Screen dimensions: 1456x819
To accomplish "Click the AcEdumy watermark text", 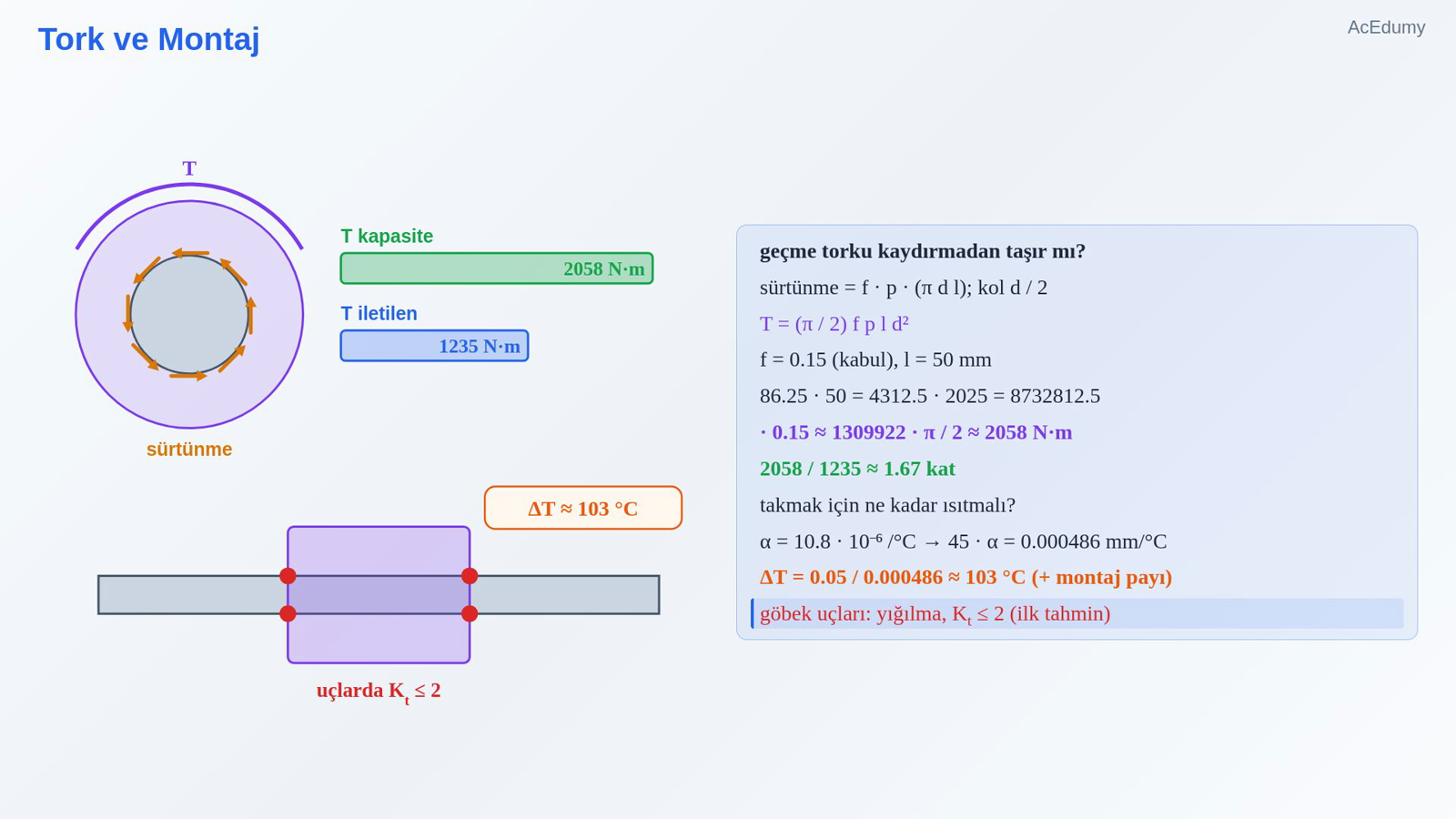I will (x=1386, y=27).
